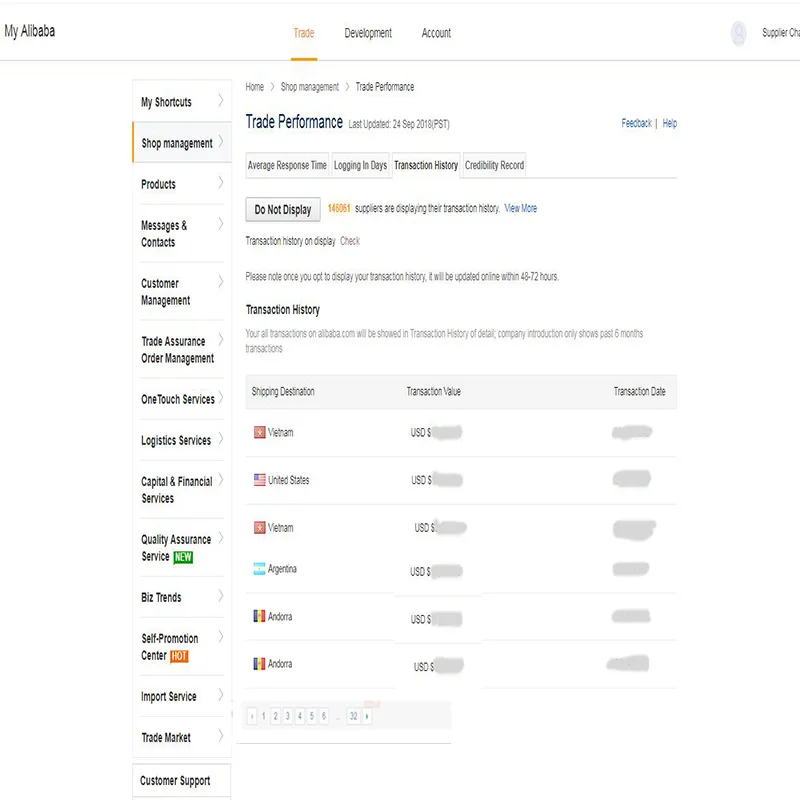Go to next page using pagination arrow
800x800 pixels.
coord(368,716)
